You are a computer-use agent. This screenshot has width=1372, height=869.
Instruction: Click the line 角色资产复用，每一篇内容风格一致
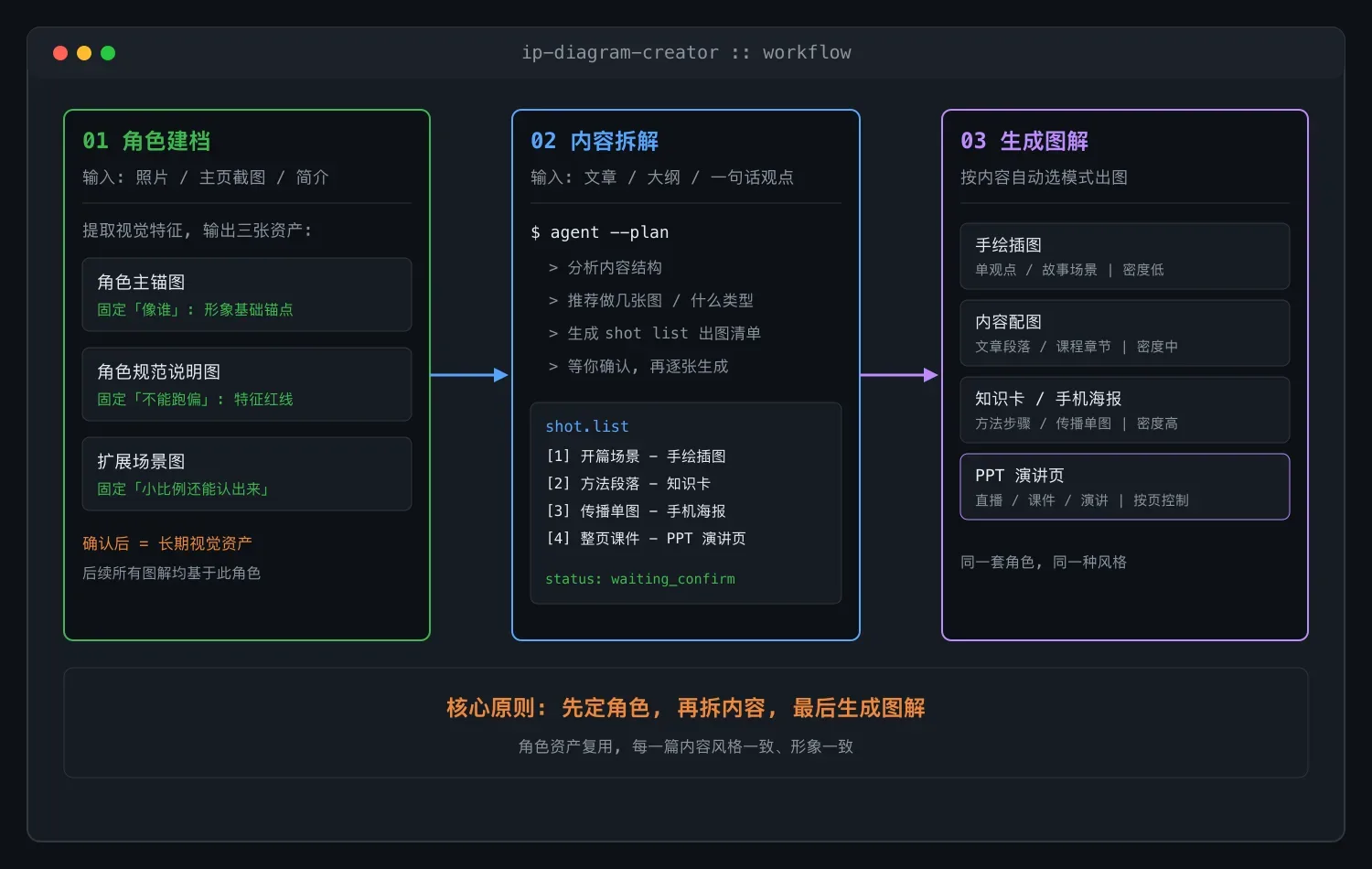pyautogui.click(x=686, y=746)
